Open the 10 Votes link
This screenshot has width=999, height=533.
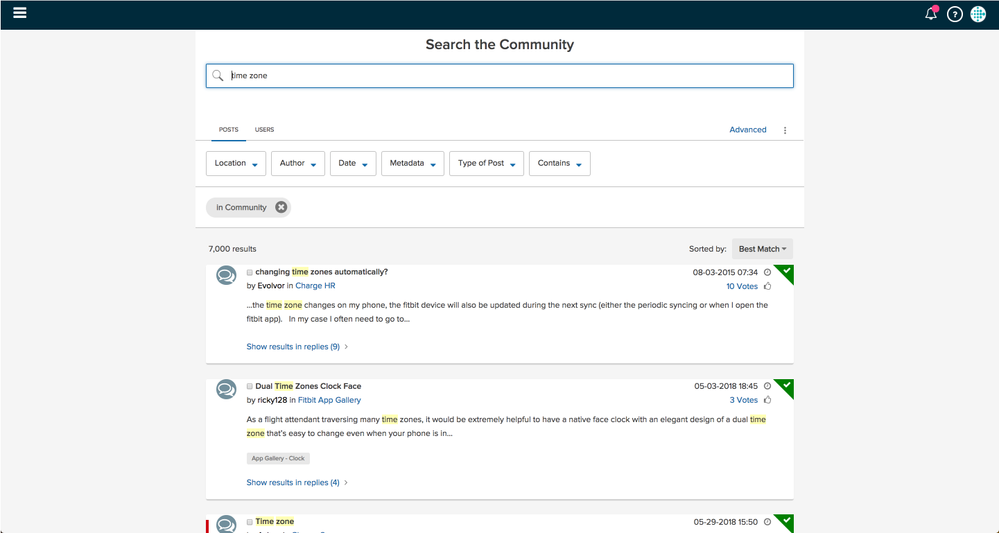[x=742, y=287]
